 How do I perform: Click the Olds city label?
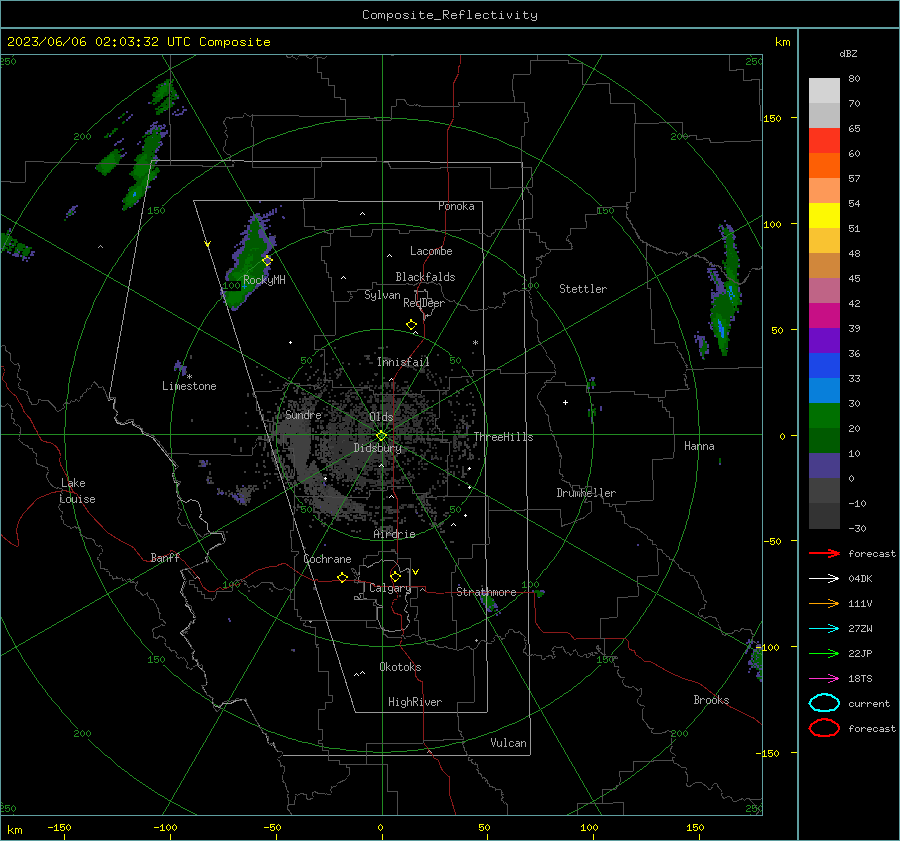pyautogui.click(x=381, y=417)
